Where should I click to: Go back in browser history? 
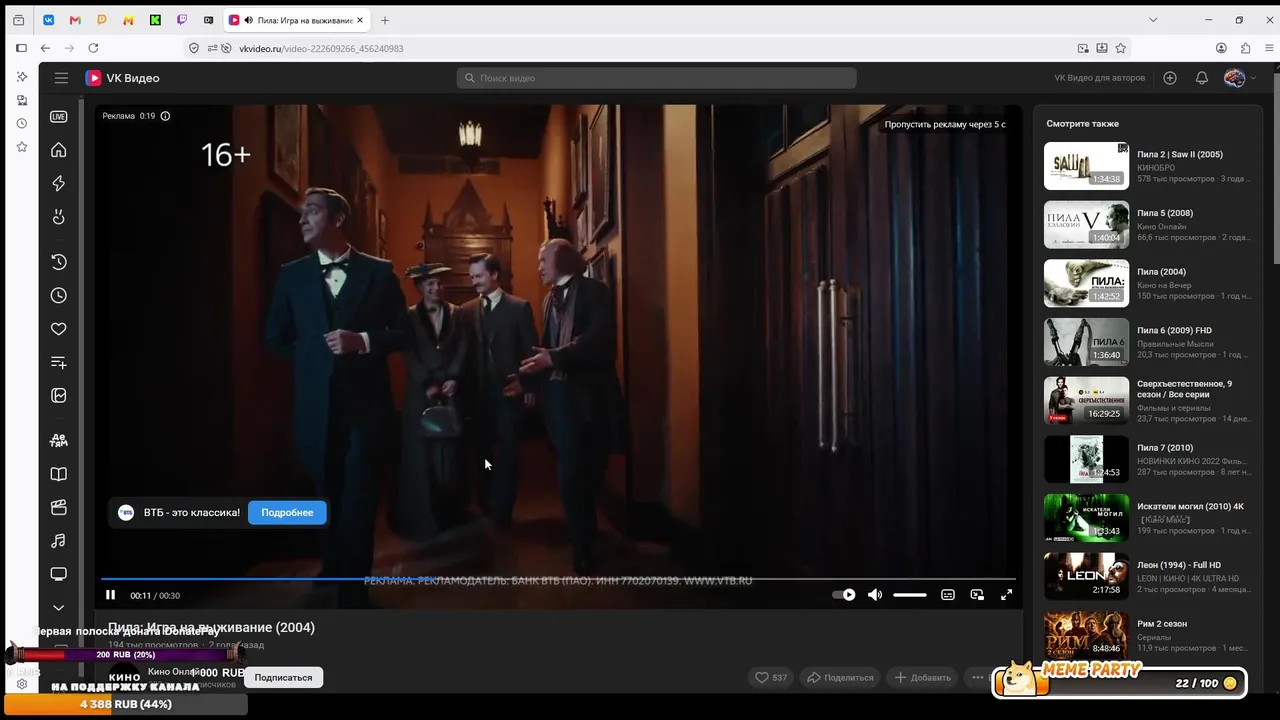(x=45, y=48)
